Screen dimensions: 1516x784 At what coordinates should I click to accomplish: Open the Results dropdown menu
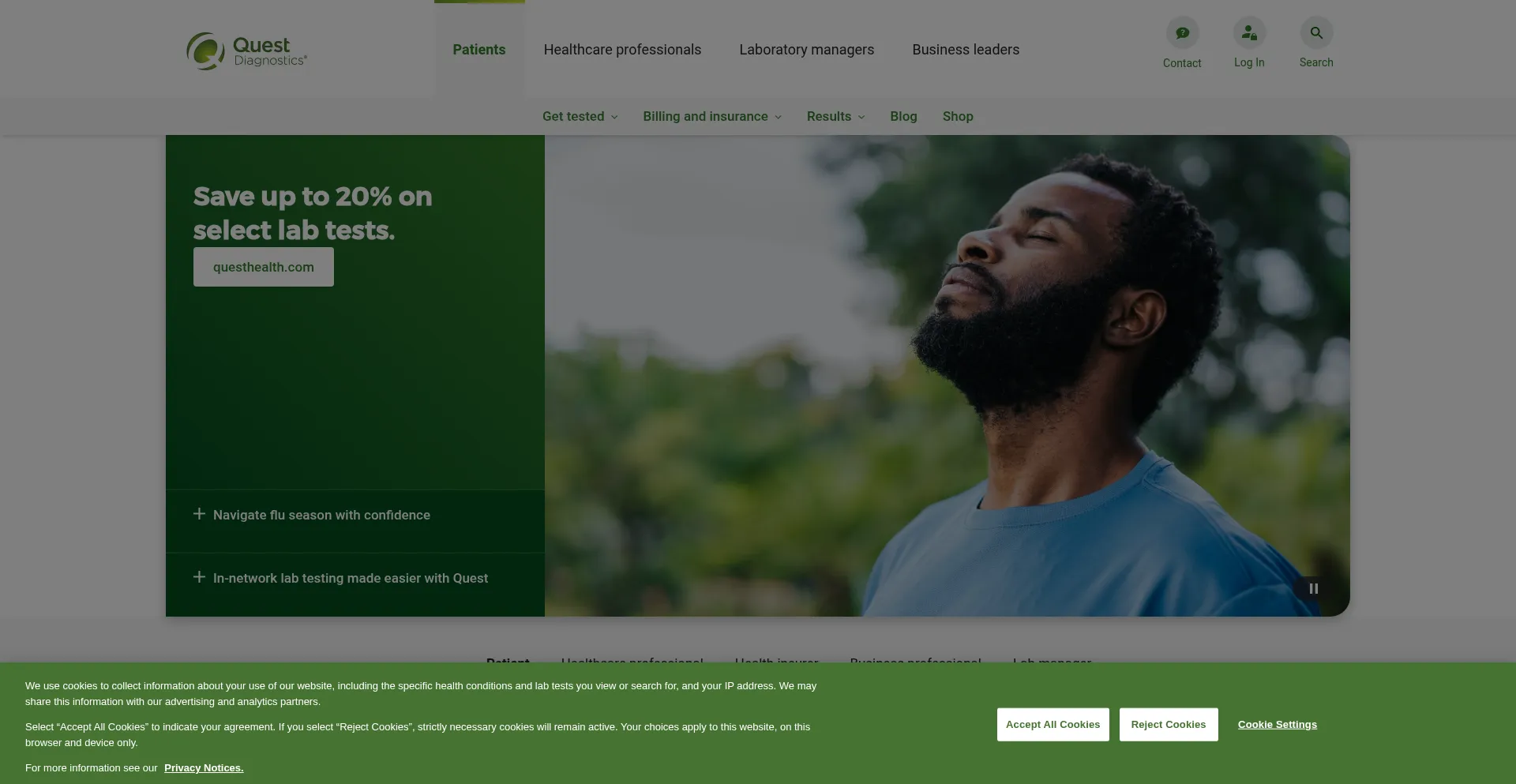(836, 116)
